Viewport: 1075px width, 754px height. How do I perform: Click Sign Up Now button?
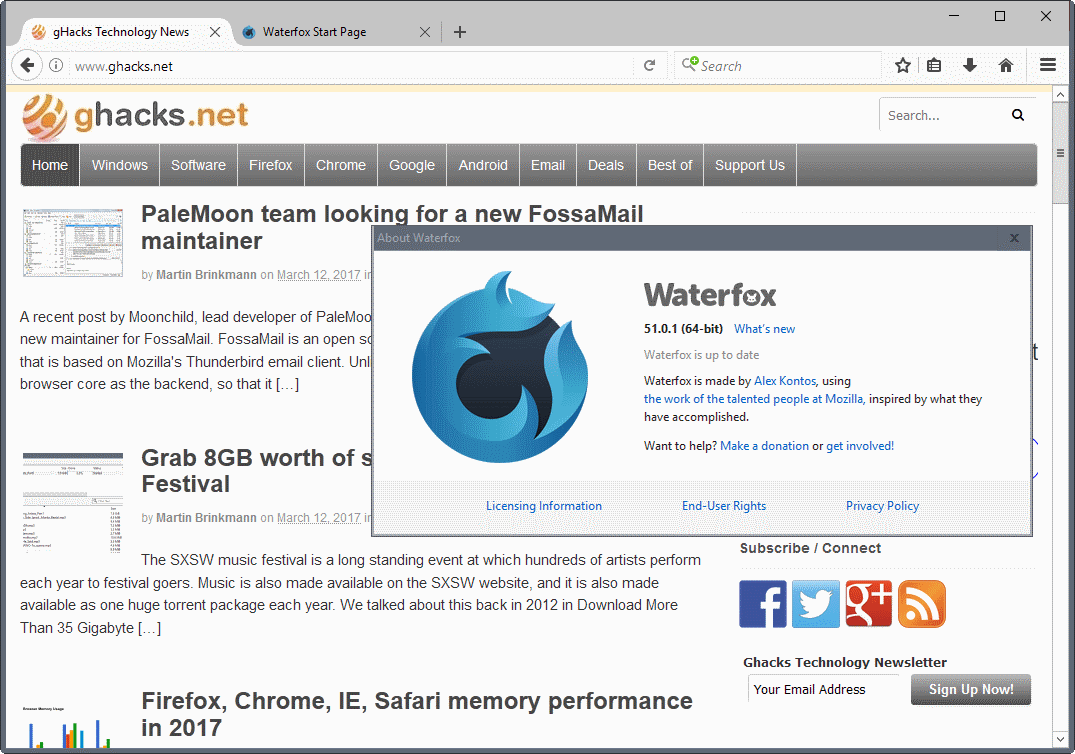click(971, 690)
